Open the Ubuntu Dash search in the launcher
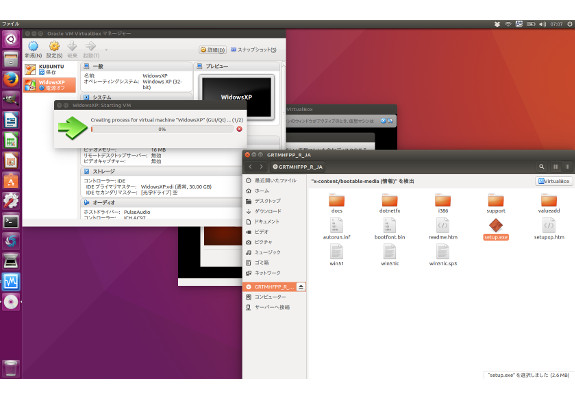Screen dimensions: 575x400 pyautogui.click(x=11, y=39)
